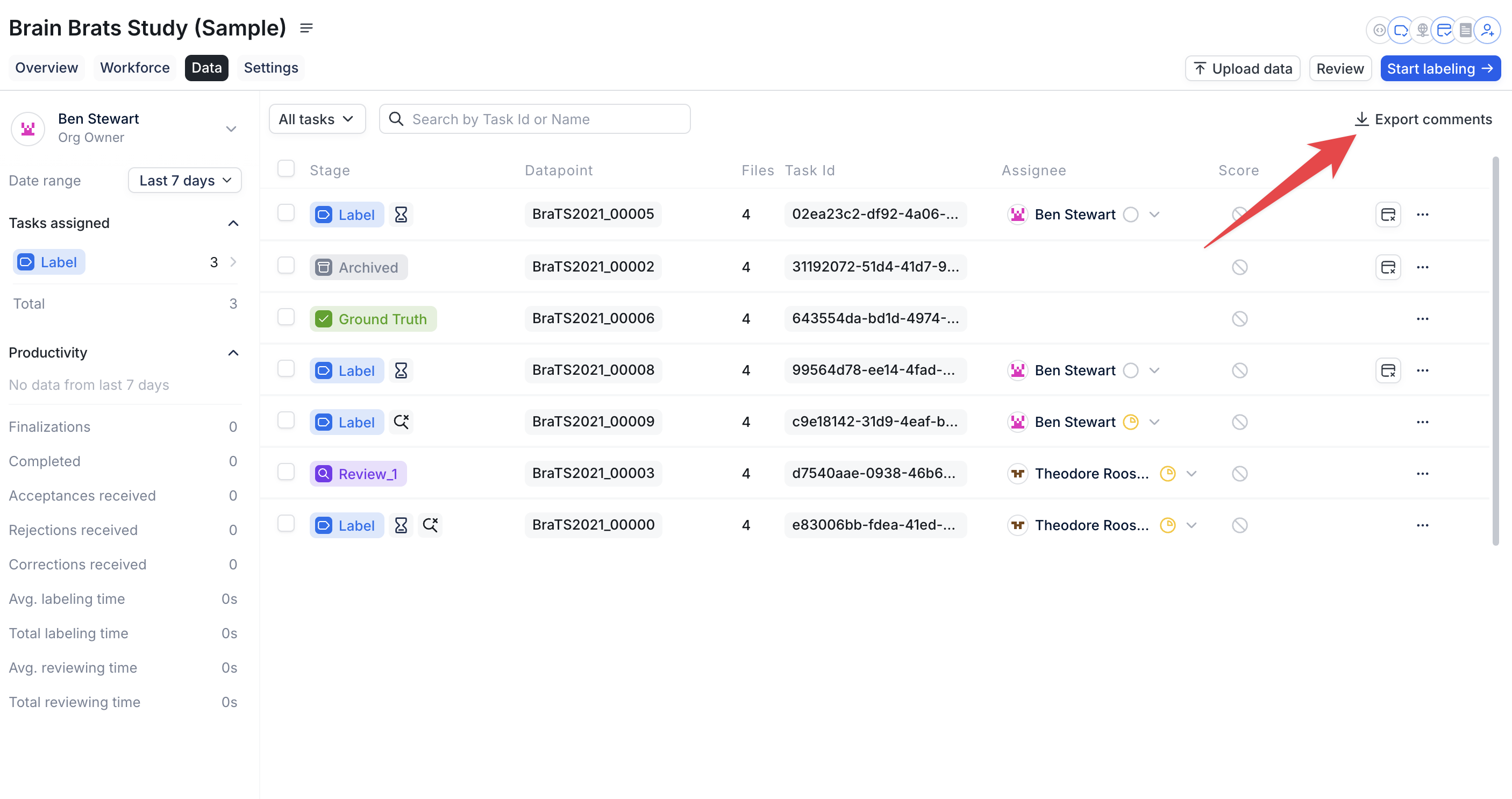Image resolution: width=1512 pixels, height=799 pixels.
Task: Open the Label stage row in Tasks assigned
Action: coord(126,262)
